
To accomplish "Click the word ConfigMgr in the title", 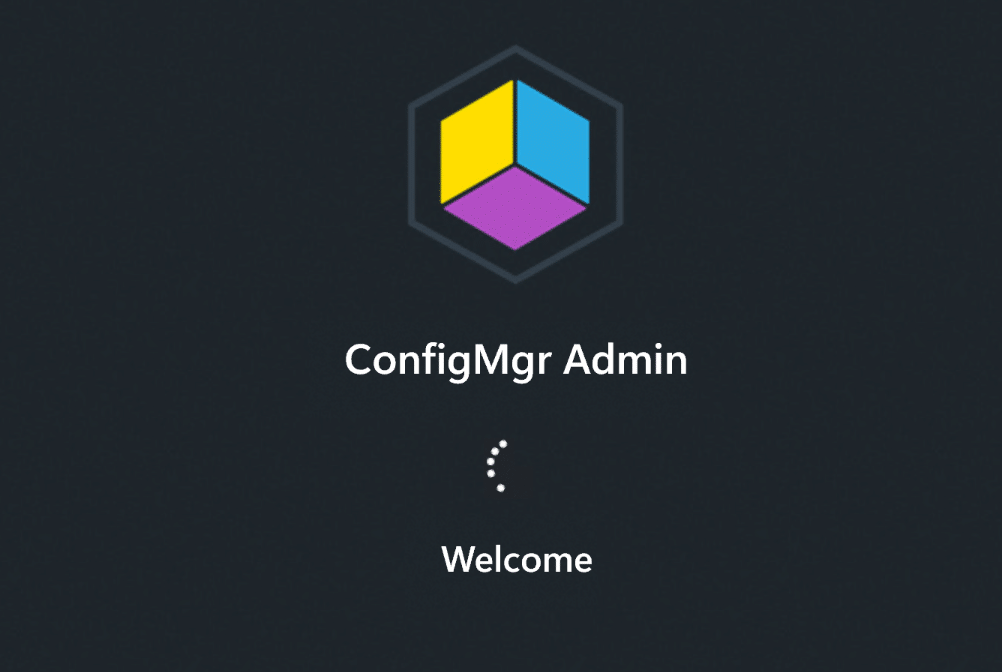I will click(447, 362).
